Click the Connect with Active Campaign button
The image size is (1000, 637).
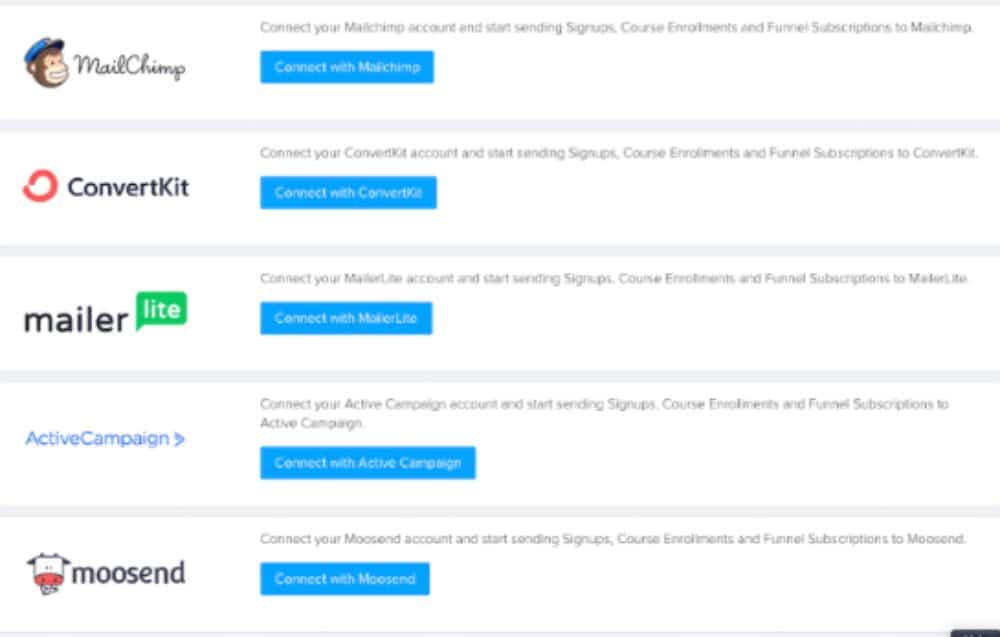(x=368, y=463)
